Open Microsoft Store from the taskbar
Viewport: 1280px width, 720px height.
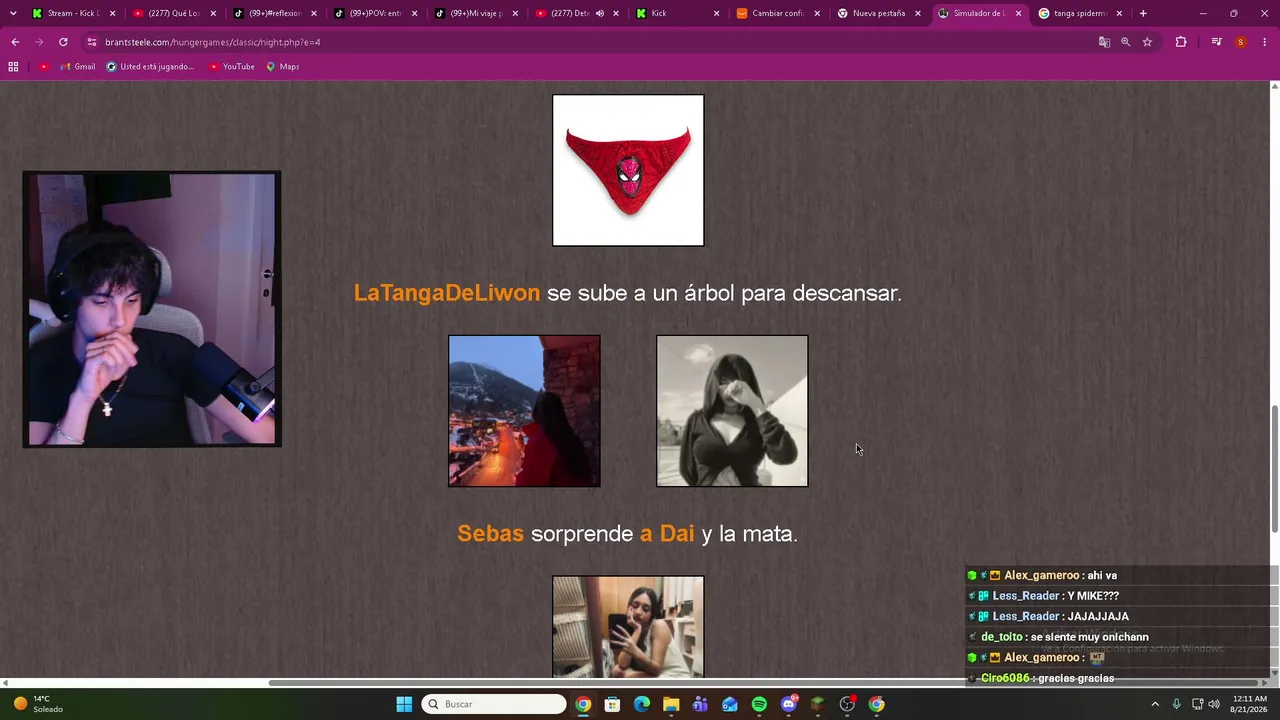click(612, 704)
